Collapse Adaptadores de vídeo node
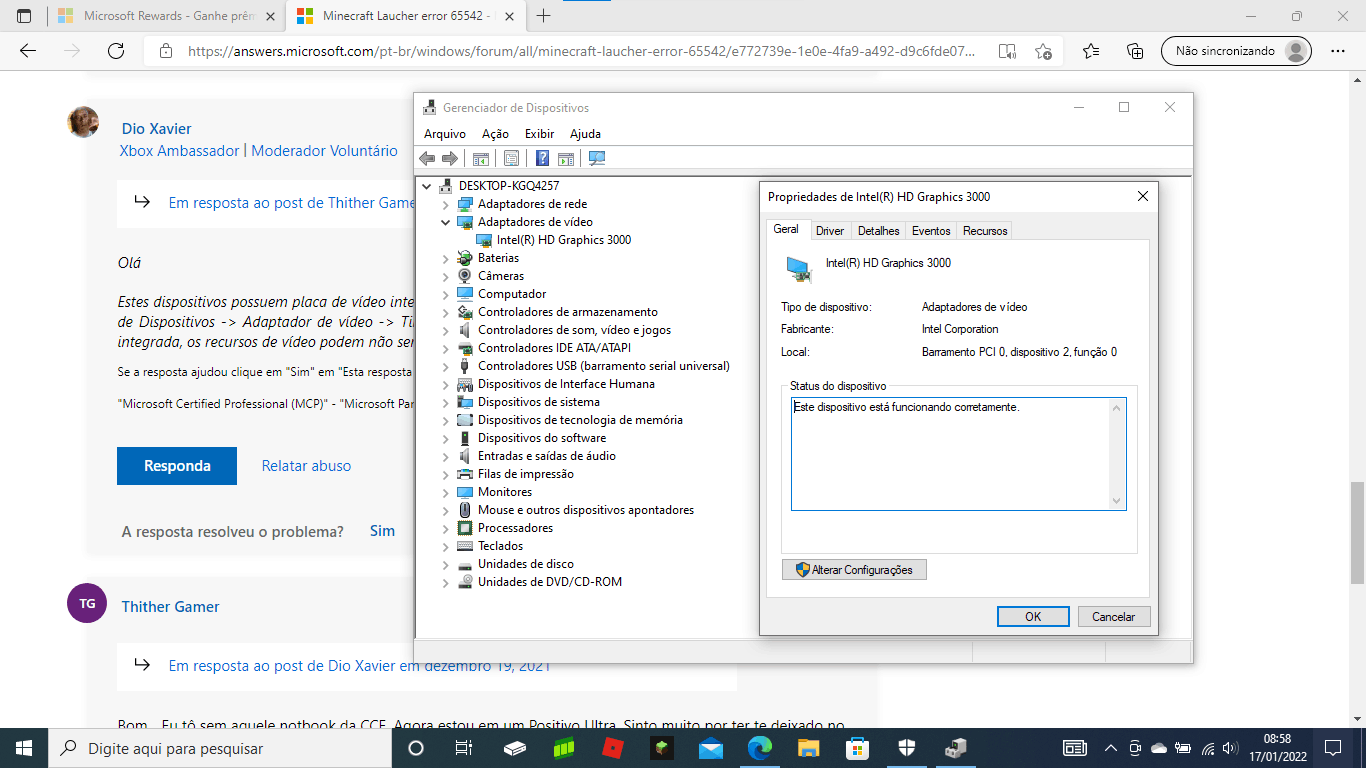Viewport: 1366px width, 768px height. click(x=446, y=222)
